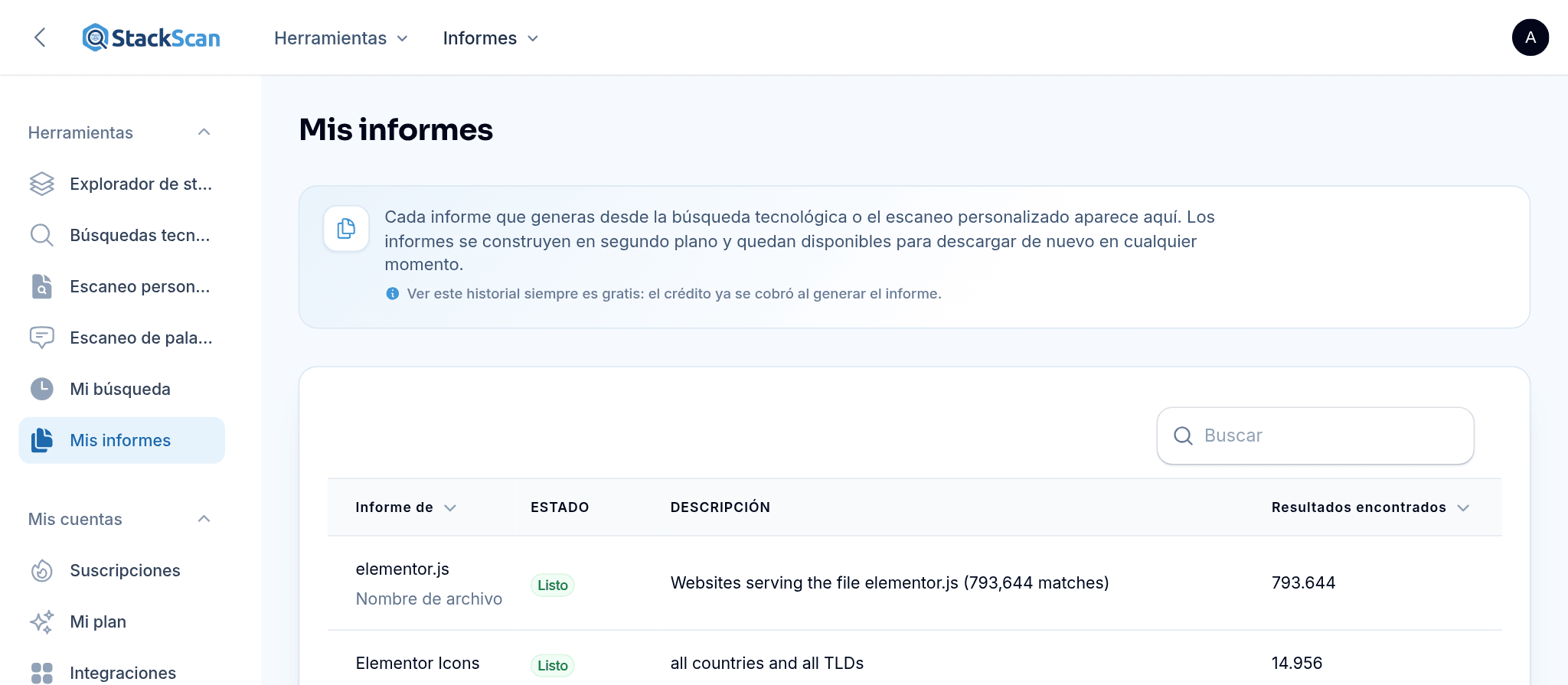The image size is (1568, 685).
Task: Click Listo badge for Elementor Icons
Action: [x=553, y=666]
